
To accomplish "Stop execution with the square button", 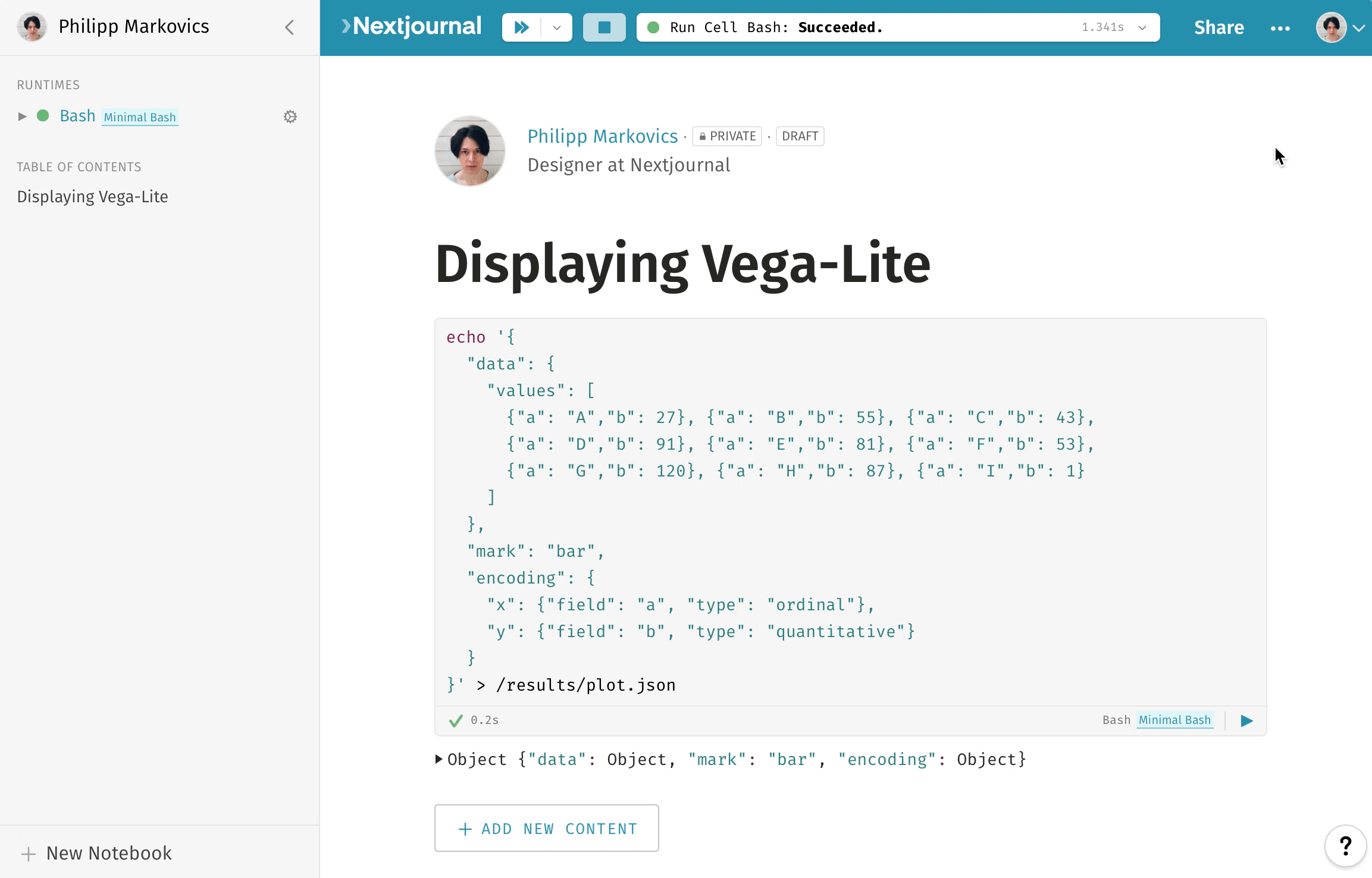I will tap(604, 27).
